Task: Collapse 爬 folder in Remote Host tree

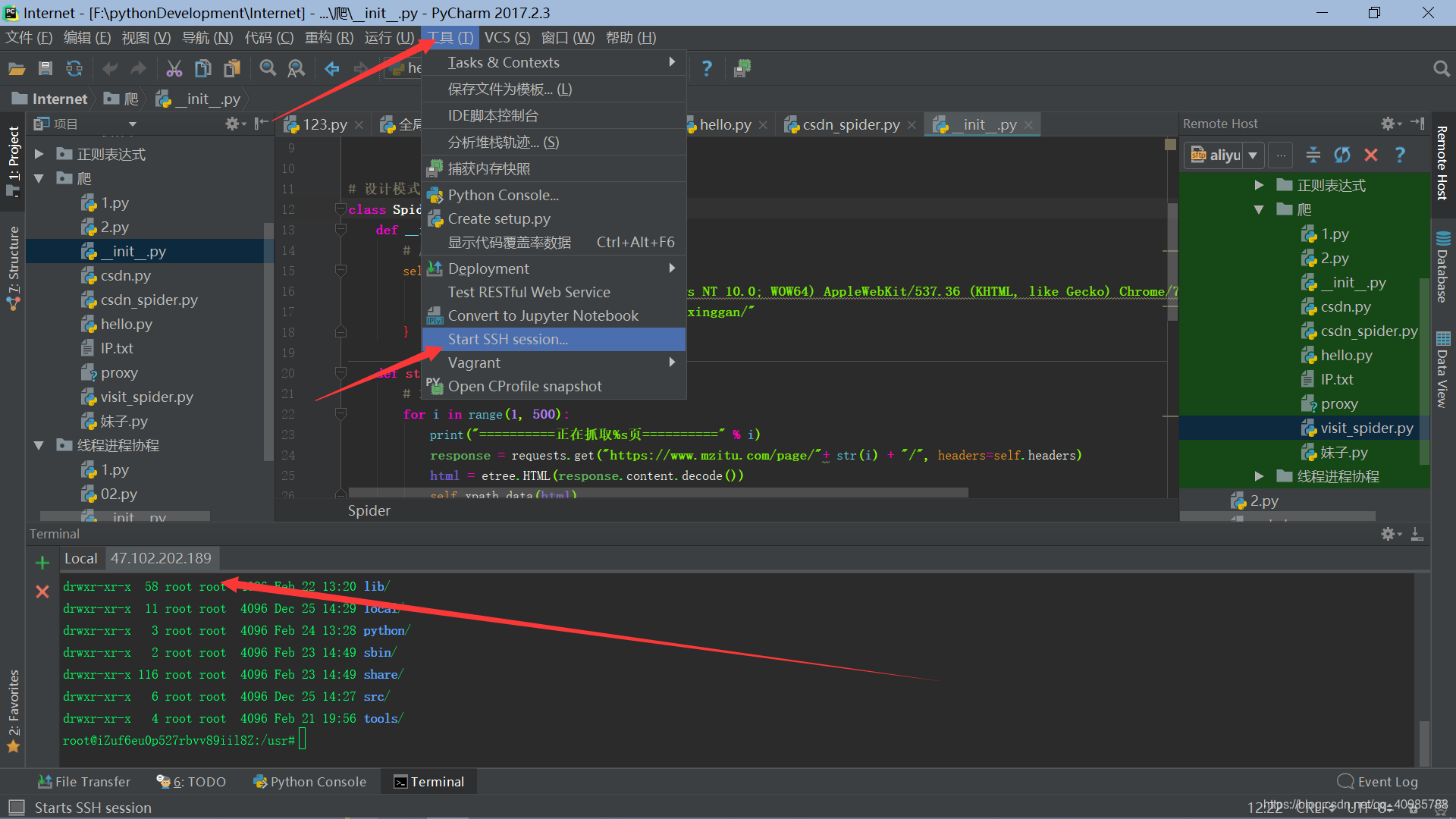Action: tap(1259, 209)
